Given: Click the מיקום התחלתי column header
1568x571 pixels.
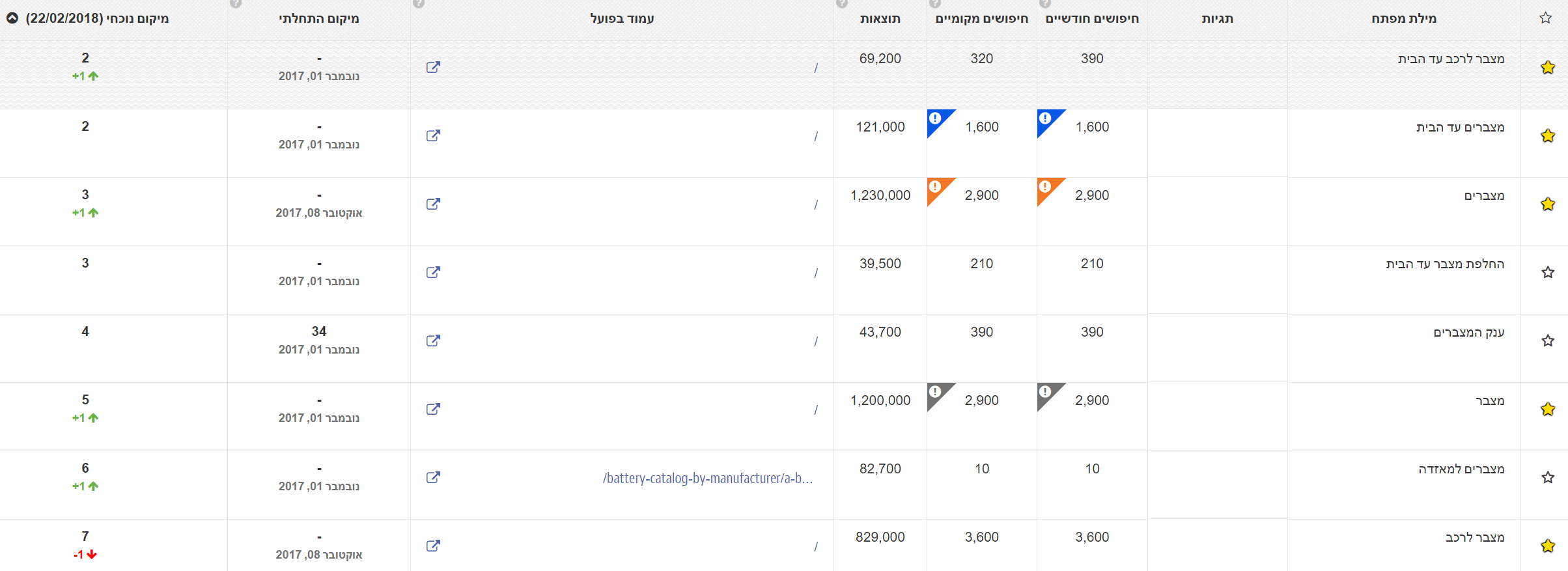Looking at the screenshot, I should click(x=319, y=18).
